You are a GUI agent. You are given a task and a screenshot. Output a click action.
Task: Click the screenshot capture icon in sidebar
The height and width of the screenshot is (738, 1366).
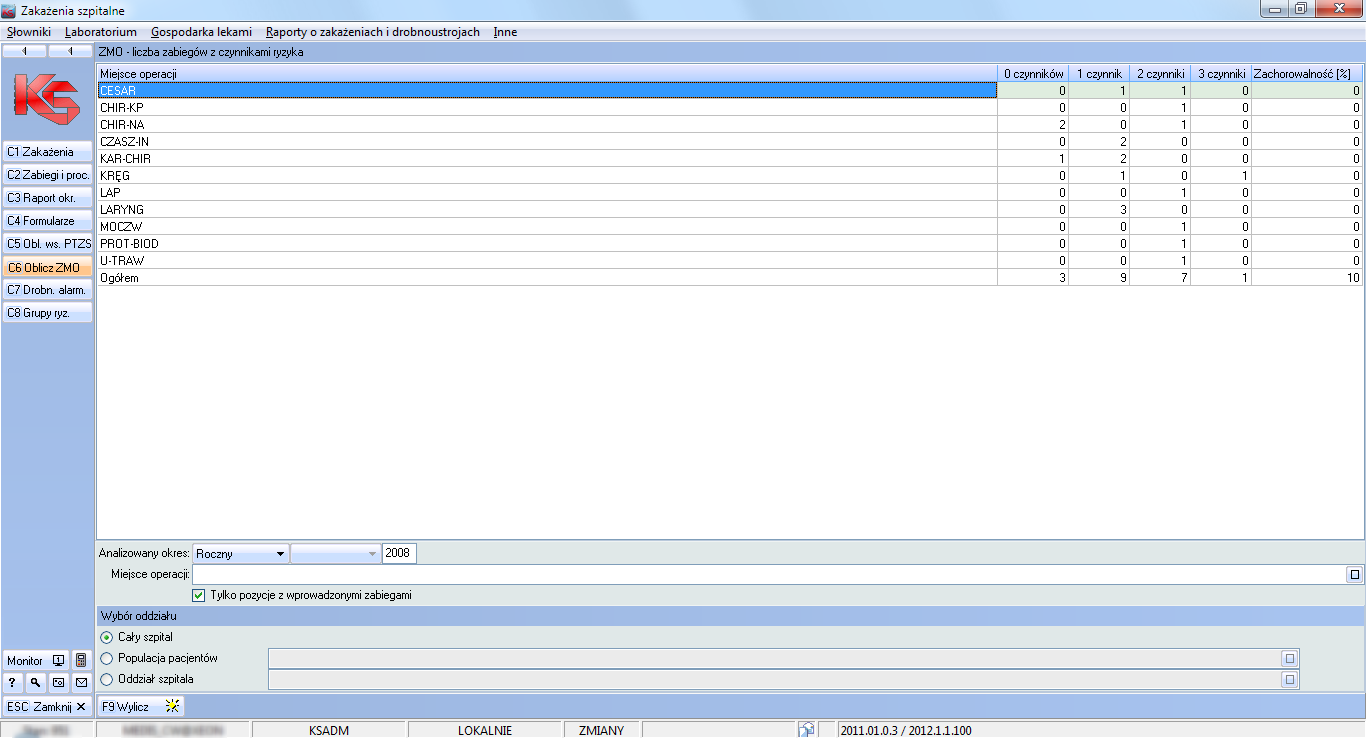[x=58, y=683]
